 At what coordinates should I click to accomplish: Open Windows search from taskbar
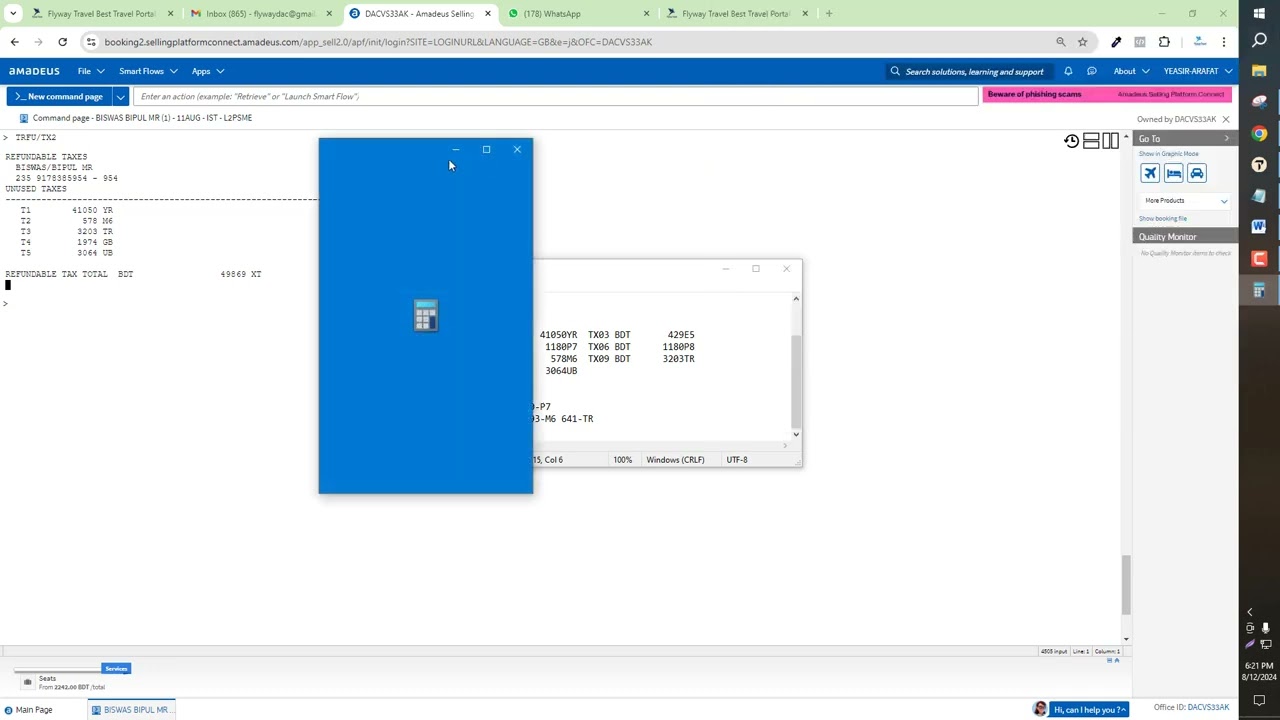pyautogui.click(x=1259, y=40)
